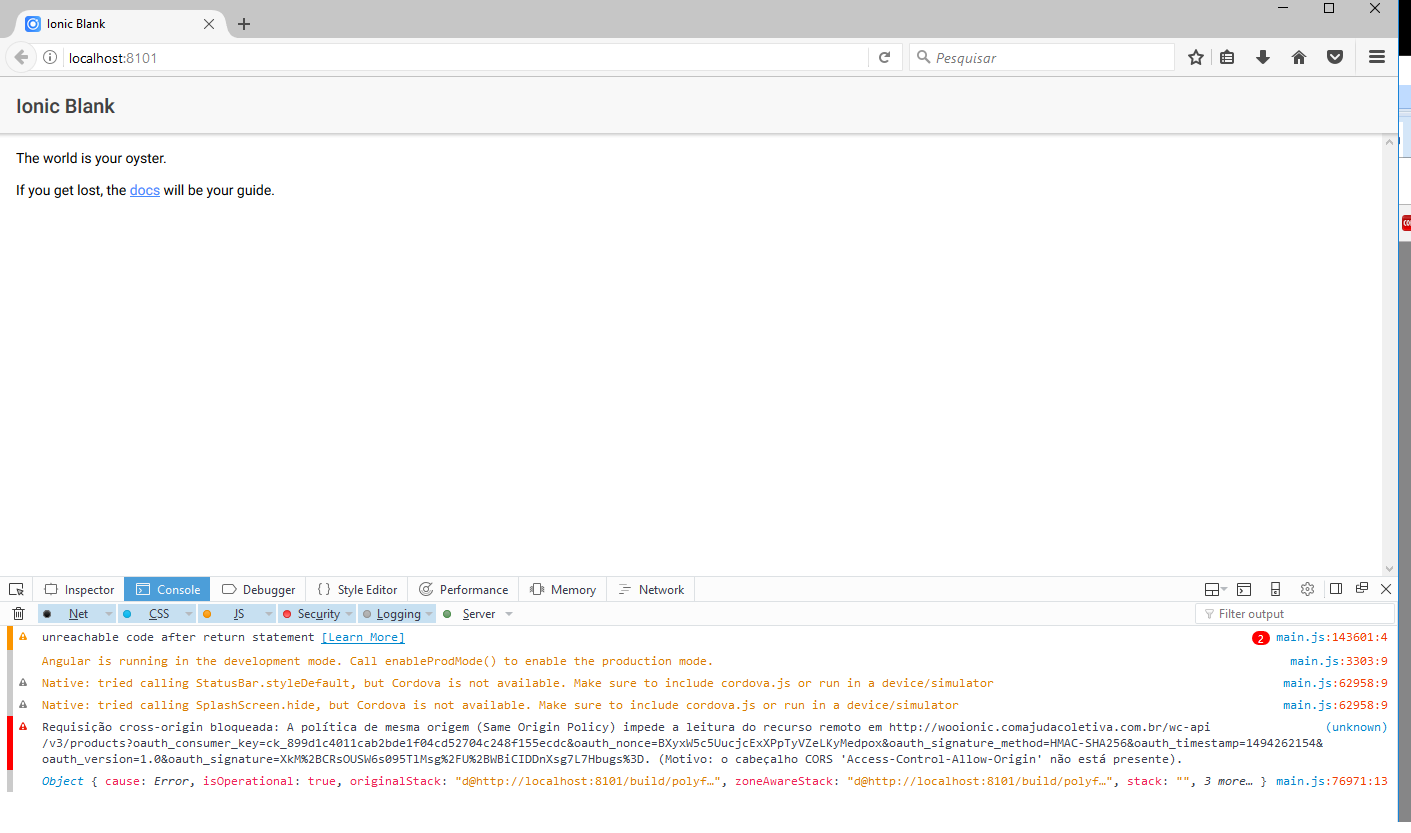Open the Memory tab
This screenshot has width=1411, height=833.
pos(562,589)
